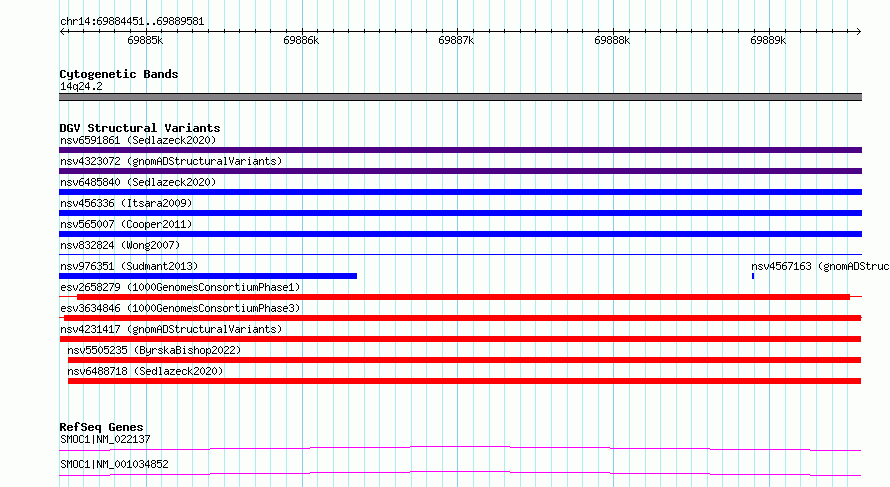Select nsv832824 (Wong2007) label

[120, 245]
